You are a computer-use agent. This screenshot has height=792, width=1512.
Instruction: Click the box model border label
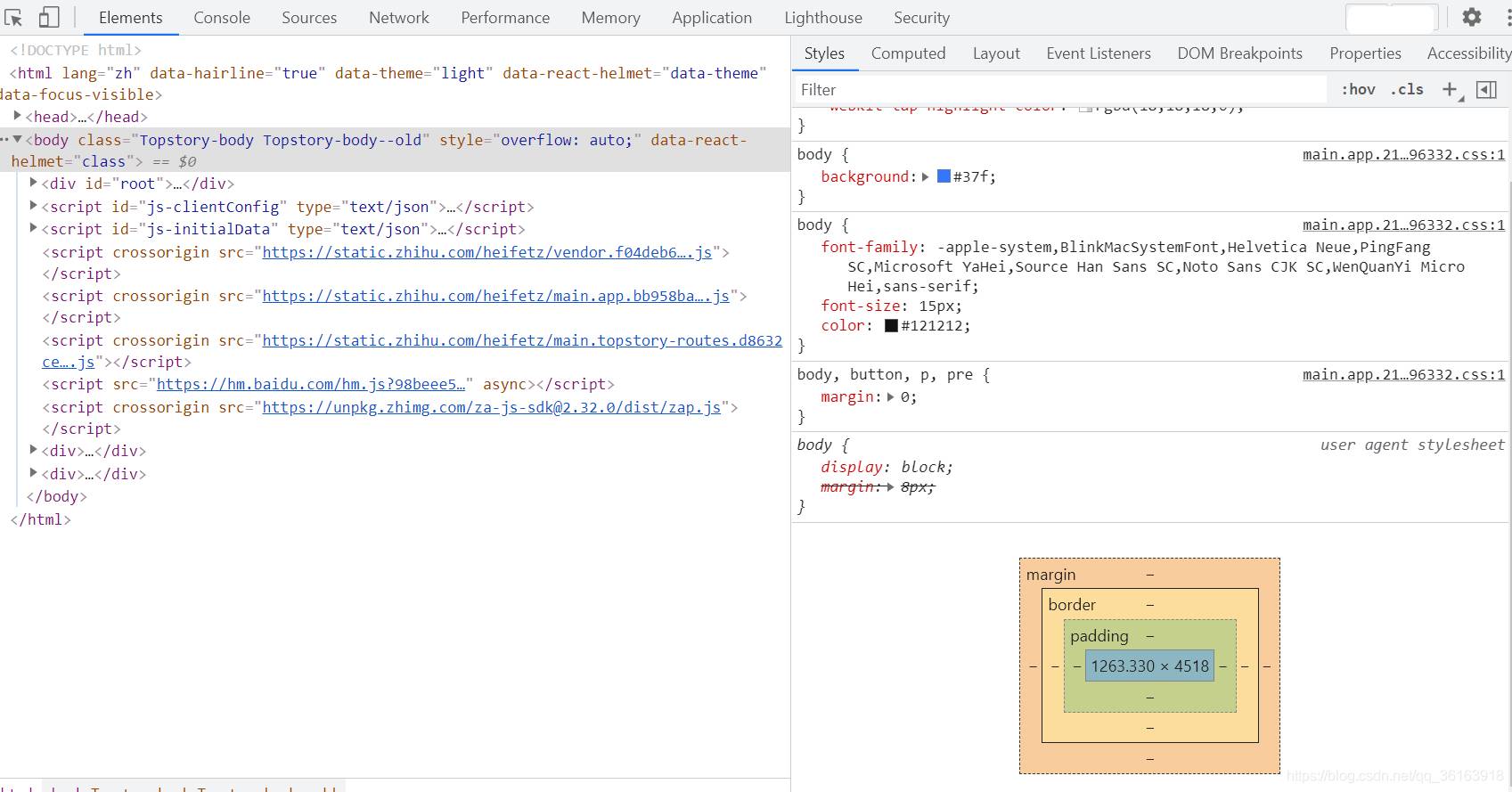pyautogui.click(x=1072, y=604)
